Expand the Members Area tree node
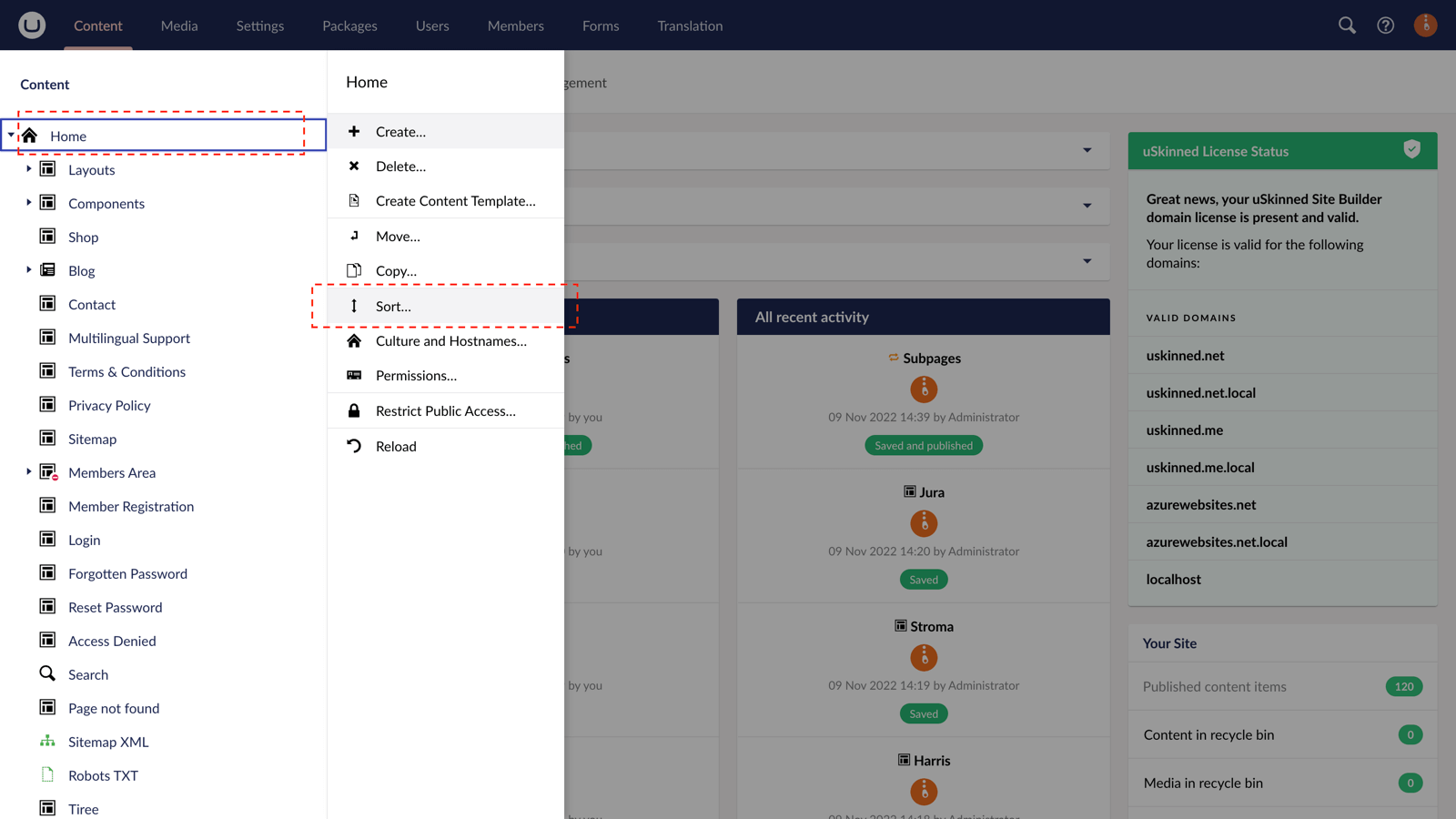Image resolution: width=1456 pixels, height=819 pixels. tap(28, 471)
